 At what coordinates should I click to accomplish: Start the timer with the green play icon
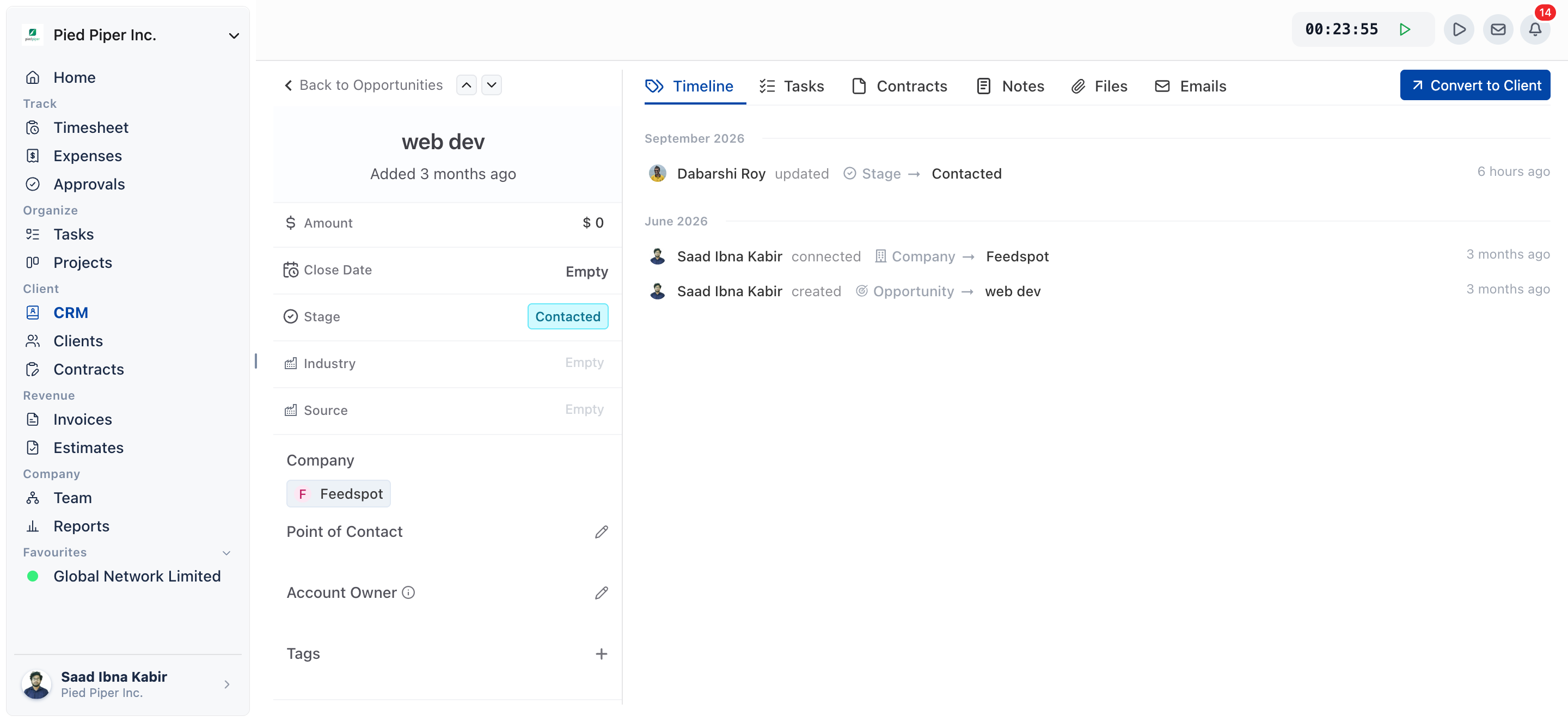click(1405, 29)
